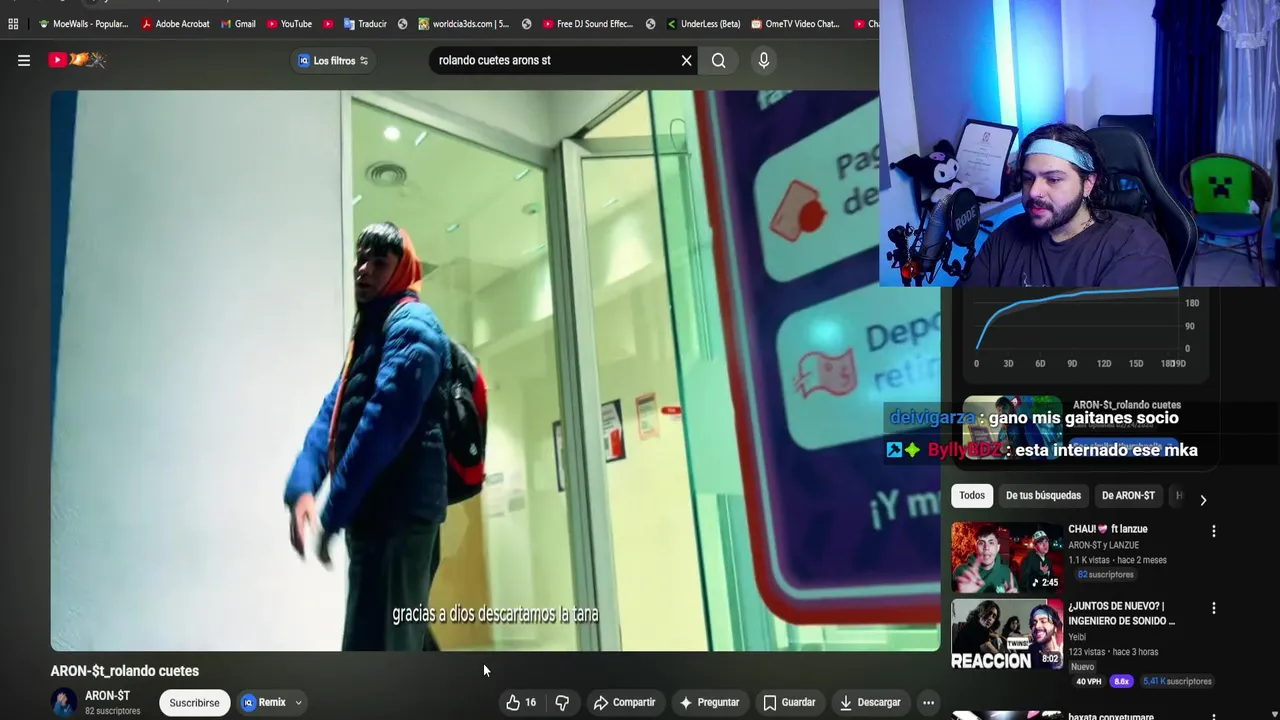Open the CHAU! ft lanzue title
The image size is (1280, 720).
[x=1108, y=529]
